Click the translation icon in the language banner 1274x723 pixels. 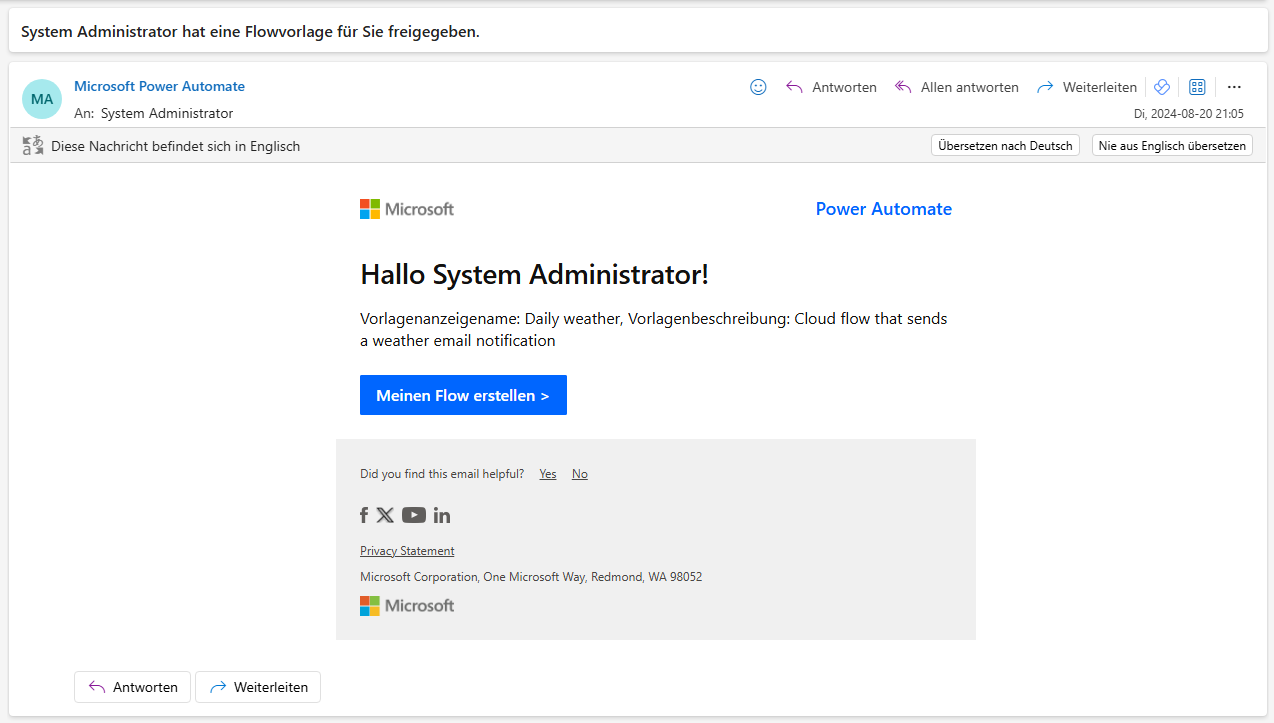(x=32, y=144)
